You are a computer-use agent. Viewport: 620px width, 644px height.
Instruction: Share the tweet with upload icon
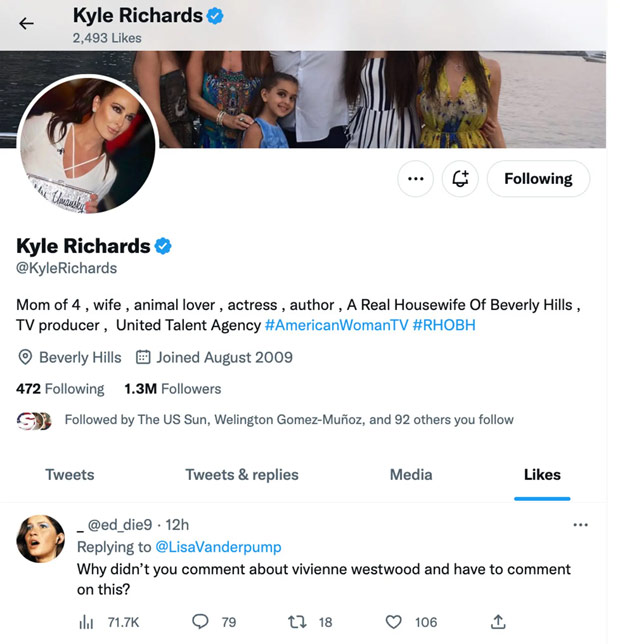(x=498, y=622)
